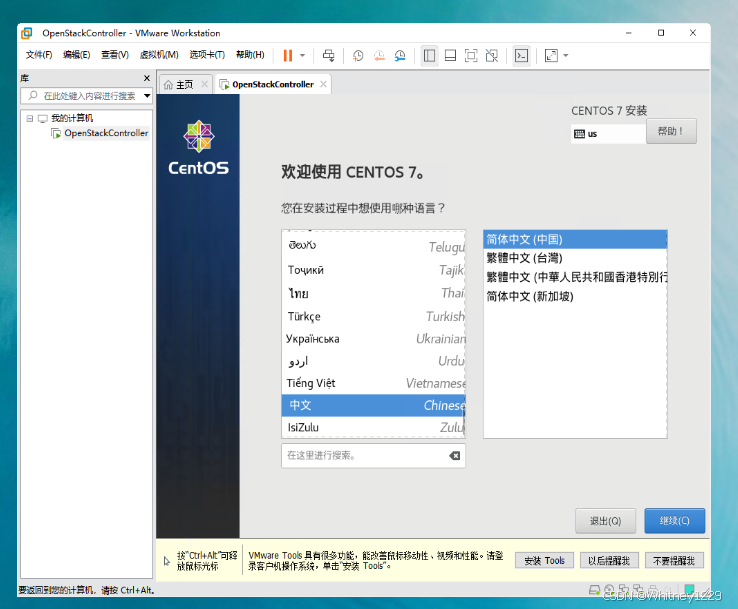Click the 安装 Tools button
This screenshot has height=609, width=738.
click(544, 561)
